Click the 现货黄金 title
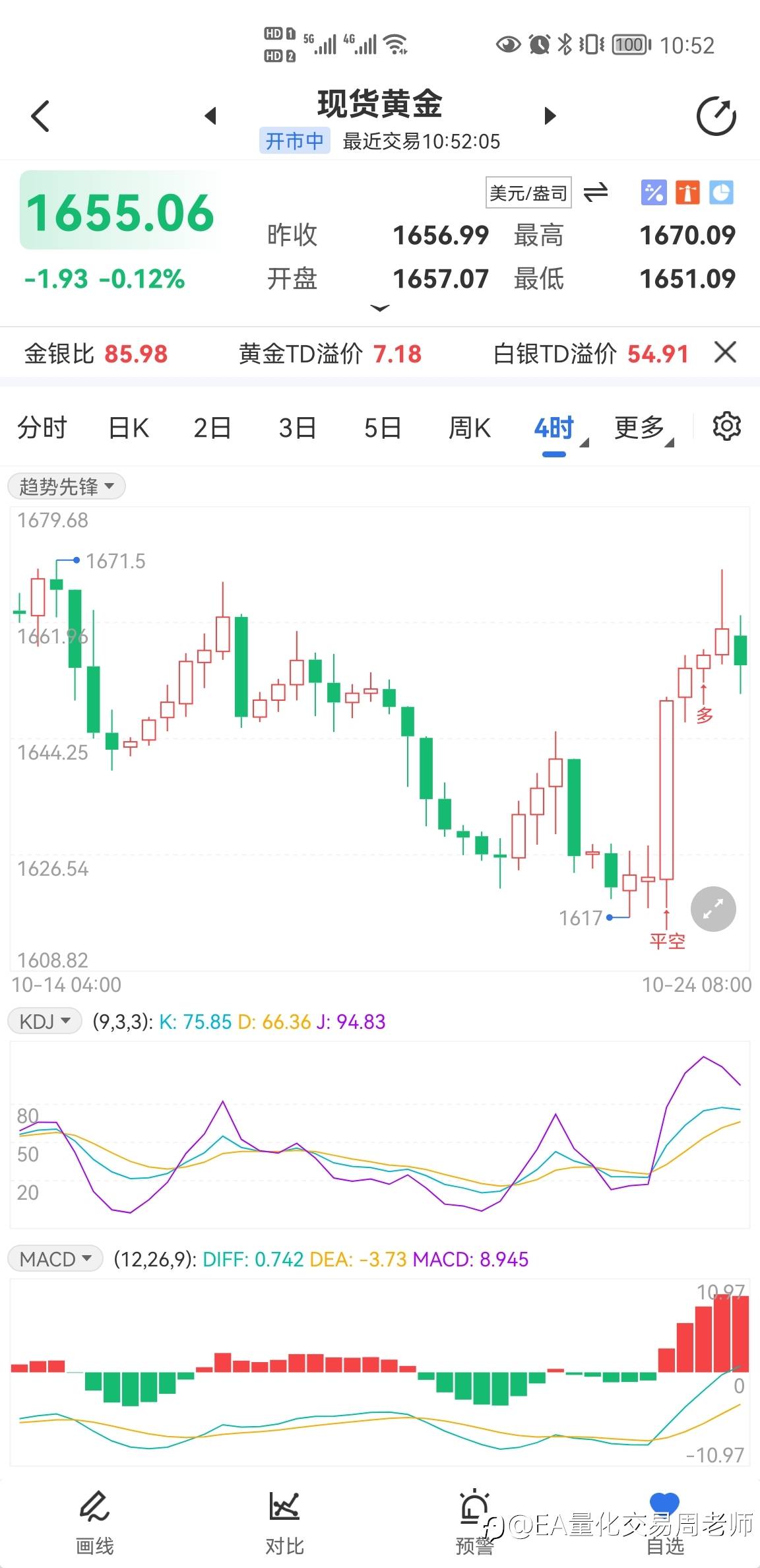 tap(380, 104)
